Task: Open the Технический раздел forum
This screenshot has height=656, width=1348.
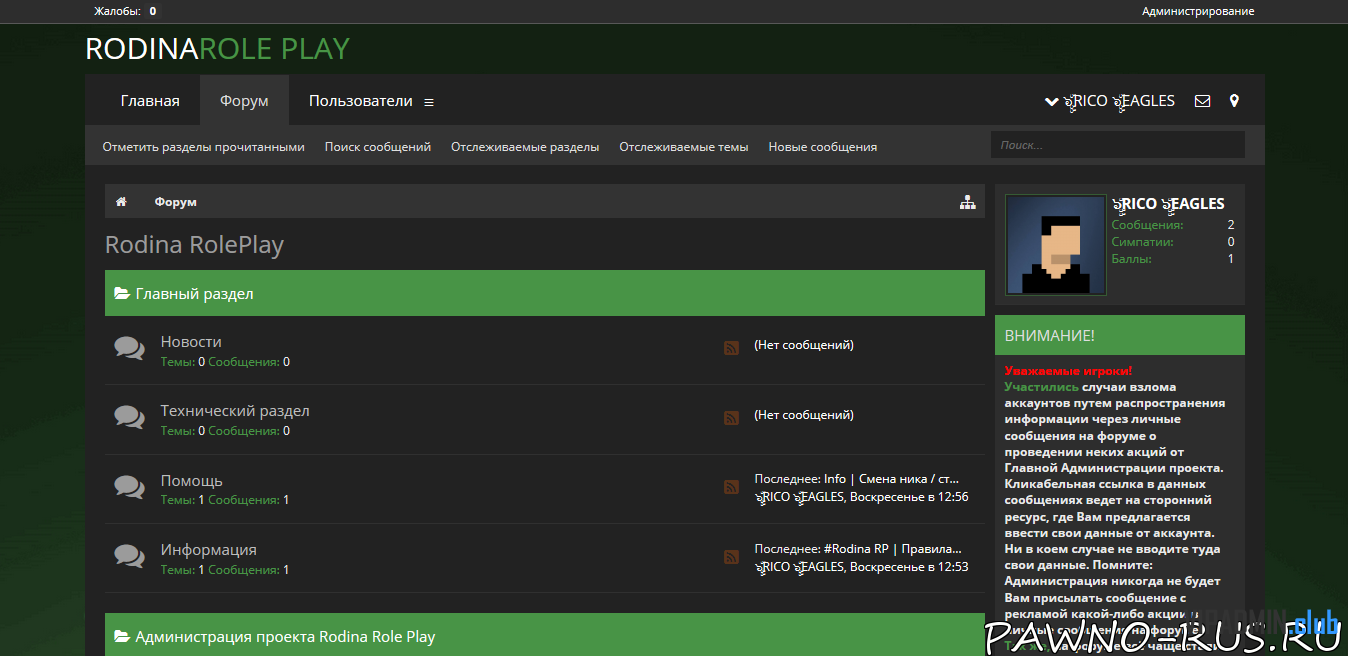Action: 235,411
